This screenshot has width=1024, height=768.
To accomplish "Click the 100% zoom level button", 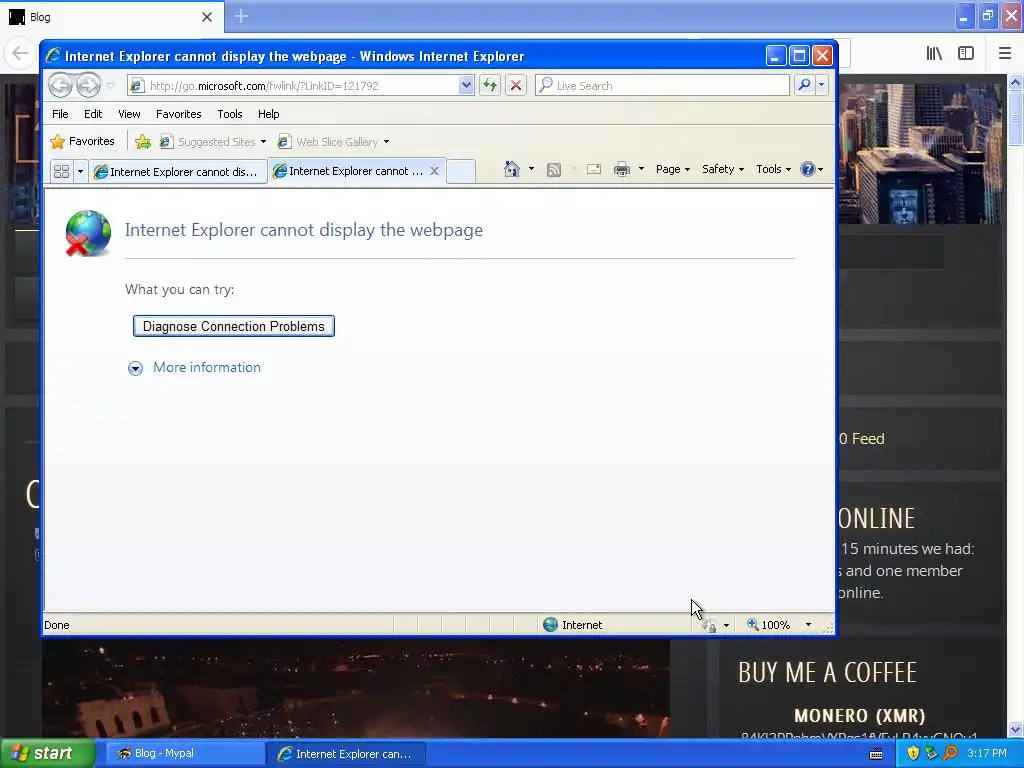I will (x=769, y=625).
